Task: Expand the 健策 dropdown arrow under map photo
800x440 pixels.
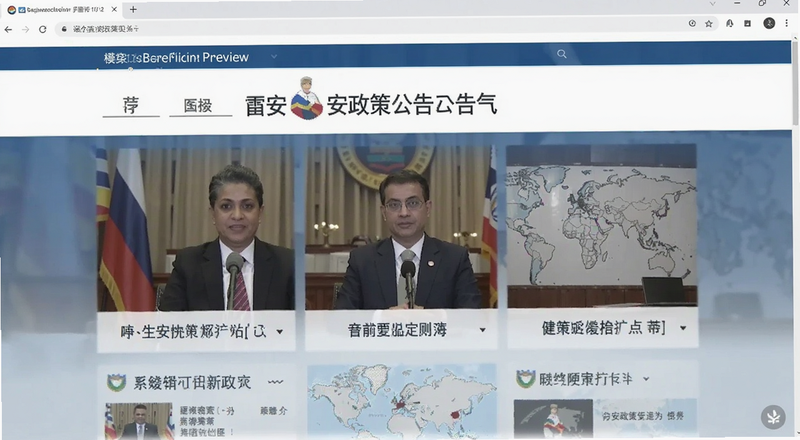Action: [x=683, y=328]
